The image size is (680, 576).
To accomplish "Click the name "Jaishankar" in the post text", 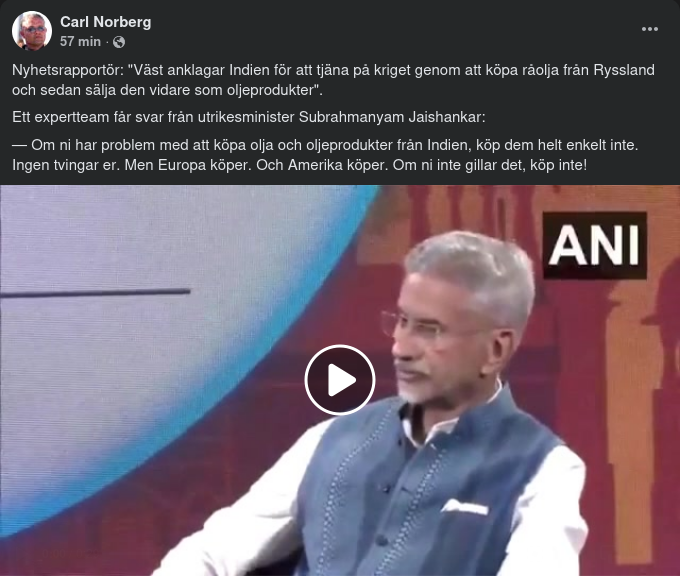I will pyautogui.click(x=447, y=117).
